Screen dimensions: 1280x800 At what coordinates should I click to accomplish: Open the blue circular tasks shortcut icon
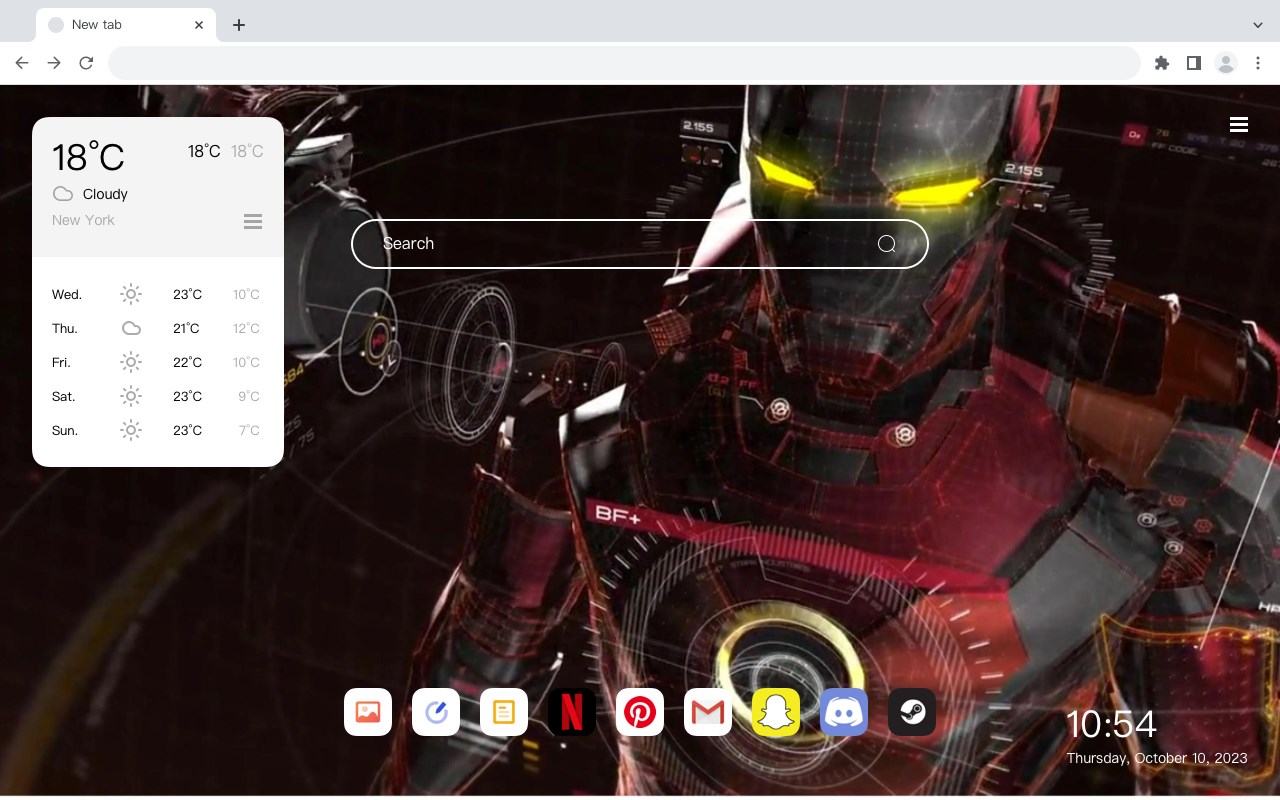click(436, 712)
